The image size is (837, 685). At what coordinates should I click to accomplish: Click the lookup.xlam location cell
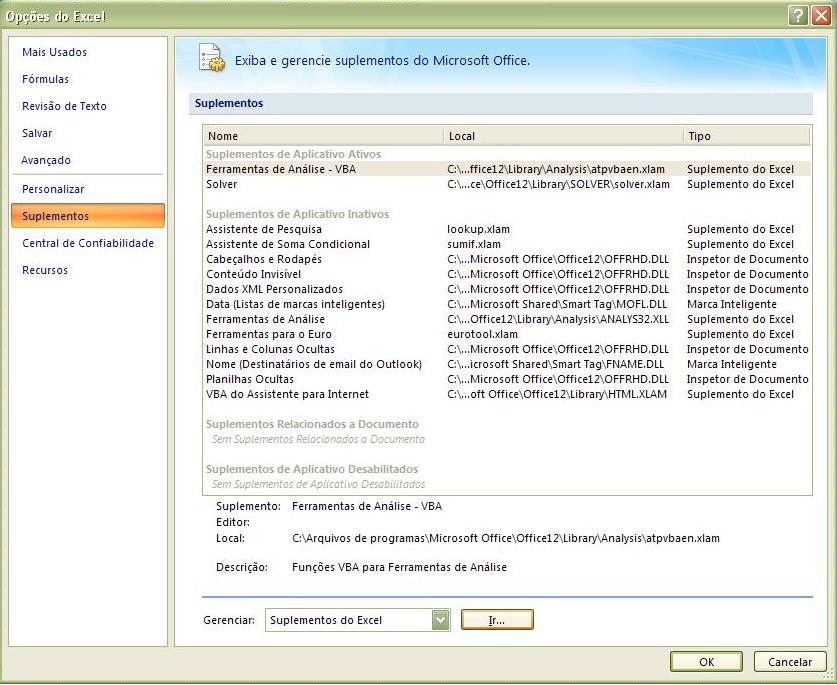478,229
